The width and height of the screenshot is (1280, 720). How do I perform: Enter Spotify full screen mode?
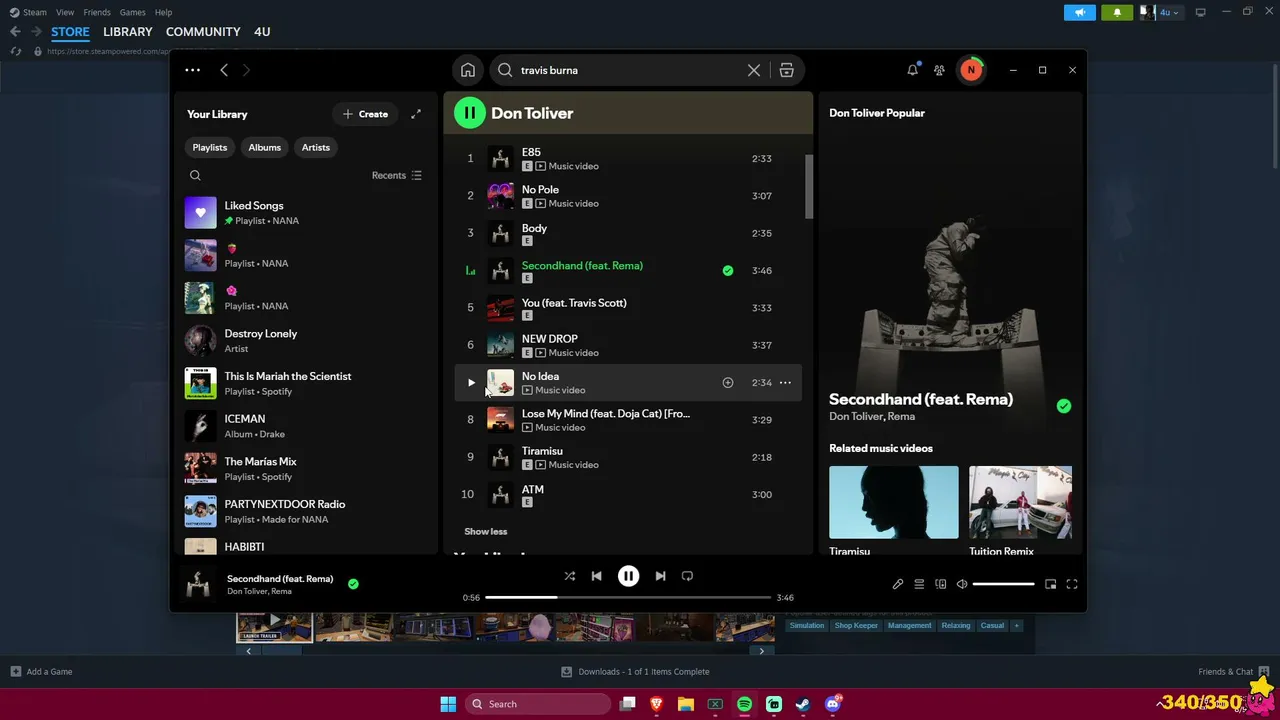(1072, 584)
